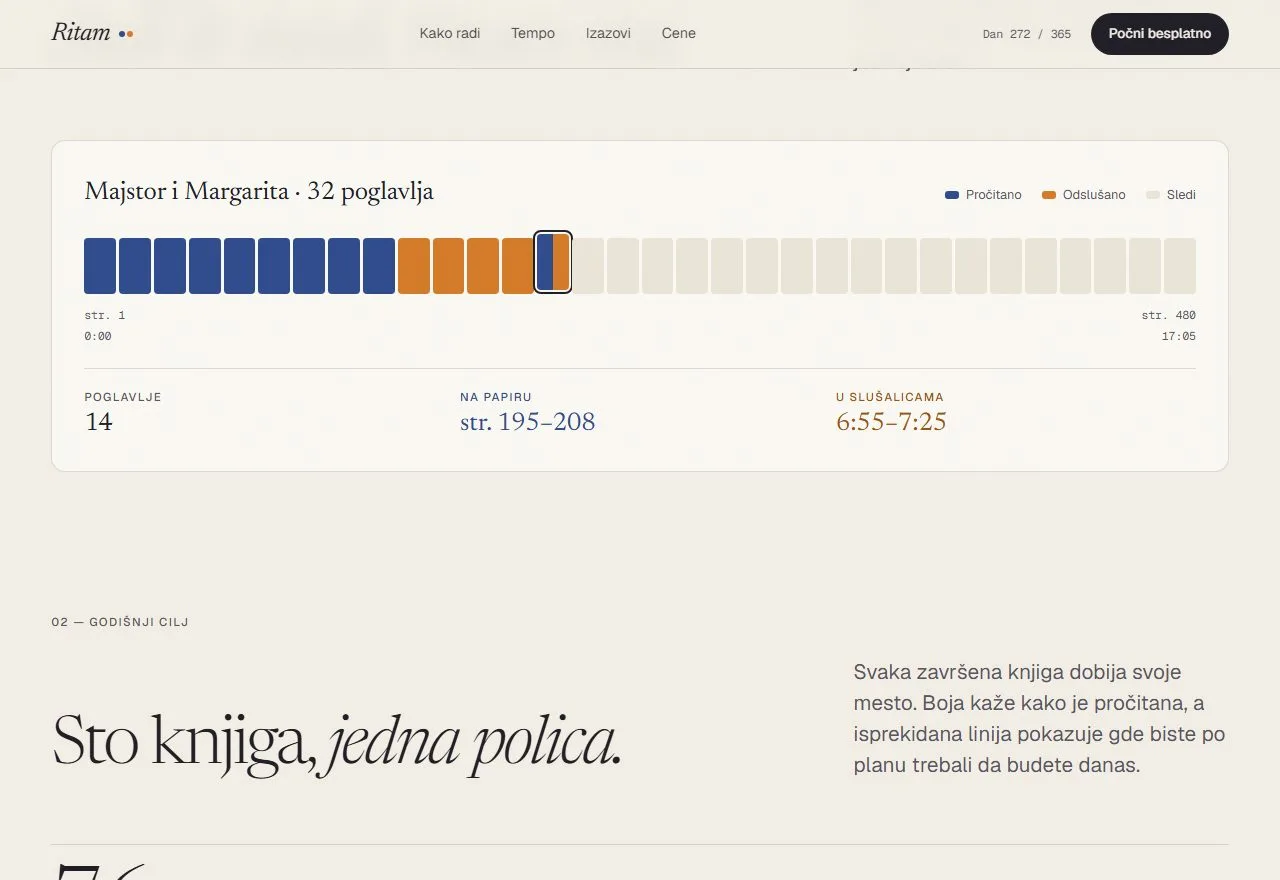Click the heading Sto knjiga, jedna polica
The height and width of the screenshot is (880, 1280).
click(337, 743)
